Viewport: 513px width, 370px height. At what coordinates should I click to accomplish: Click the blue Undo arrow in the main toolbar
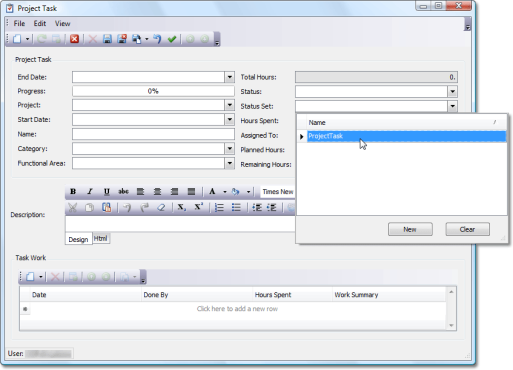(157, 39)
